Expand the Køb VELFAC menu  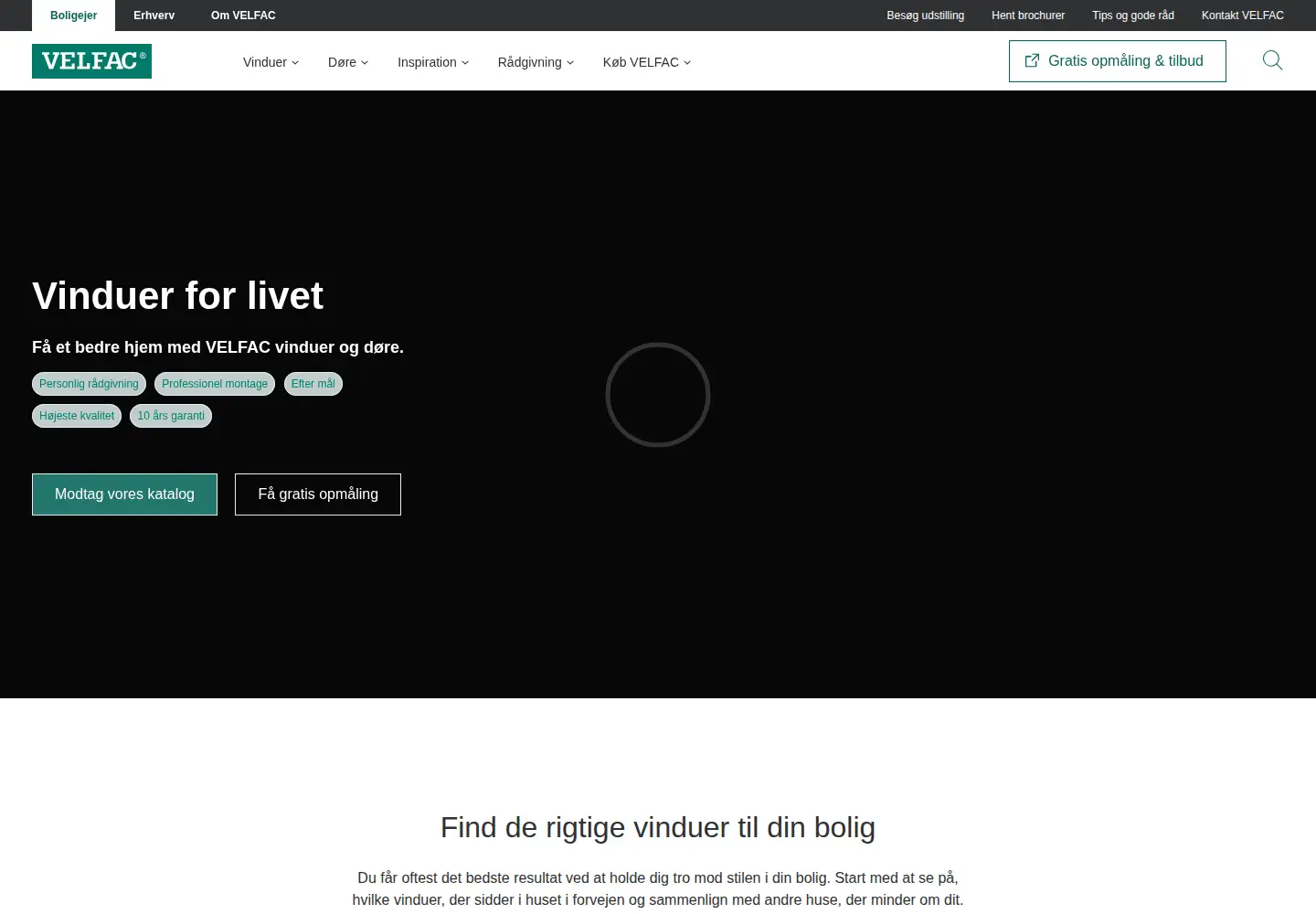click(x=647, y=62)
